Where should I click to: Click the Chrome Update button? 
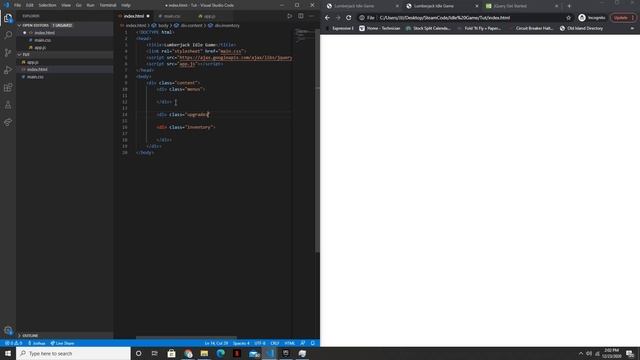click(623, 18)
